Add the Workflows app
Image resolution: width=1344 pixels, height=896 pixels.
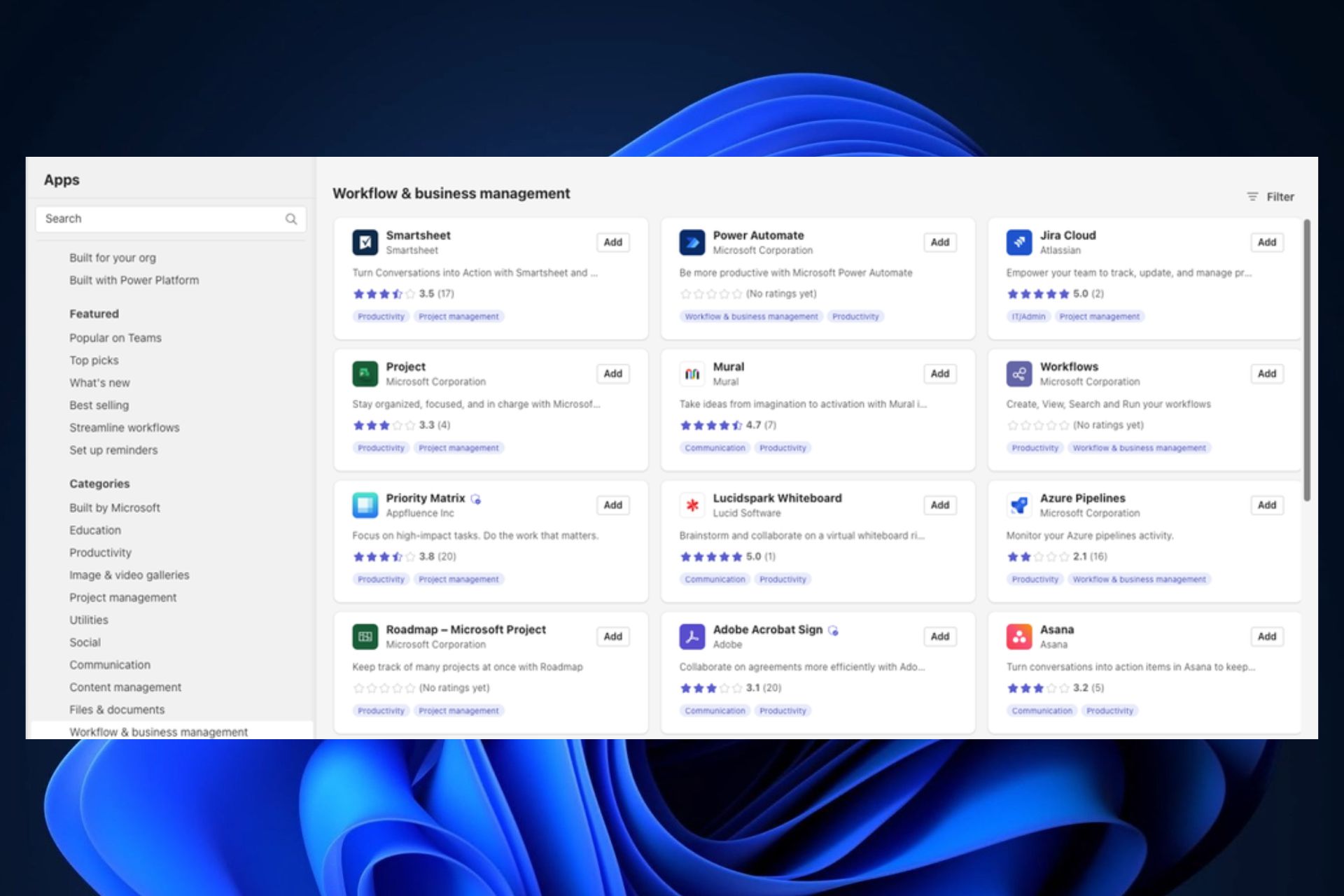click(x=1266, y=374)
